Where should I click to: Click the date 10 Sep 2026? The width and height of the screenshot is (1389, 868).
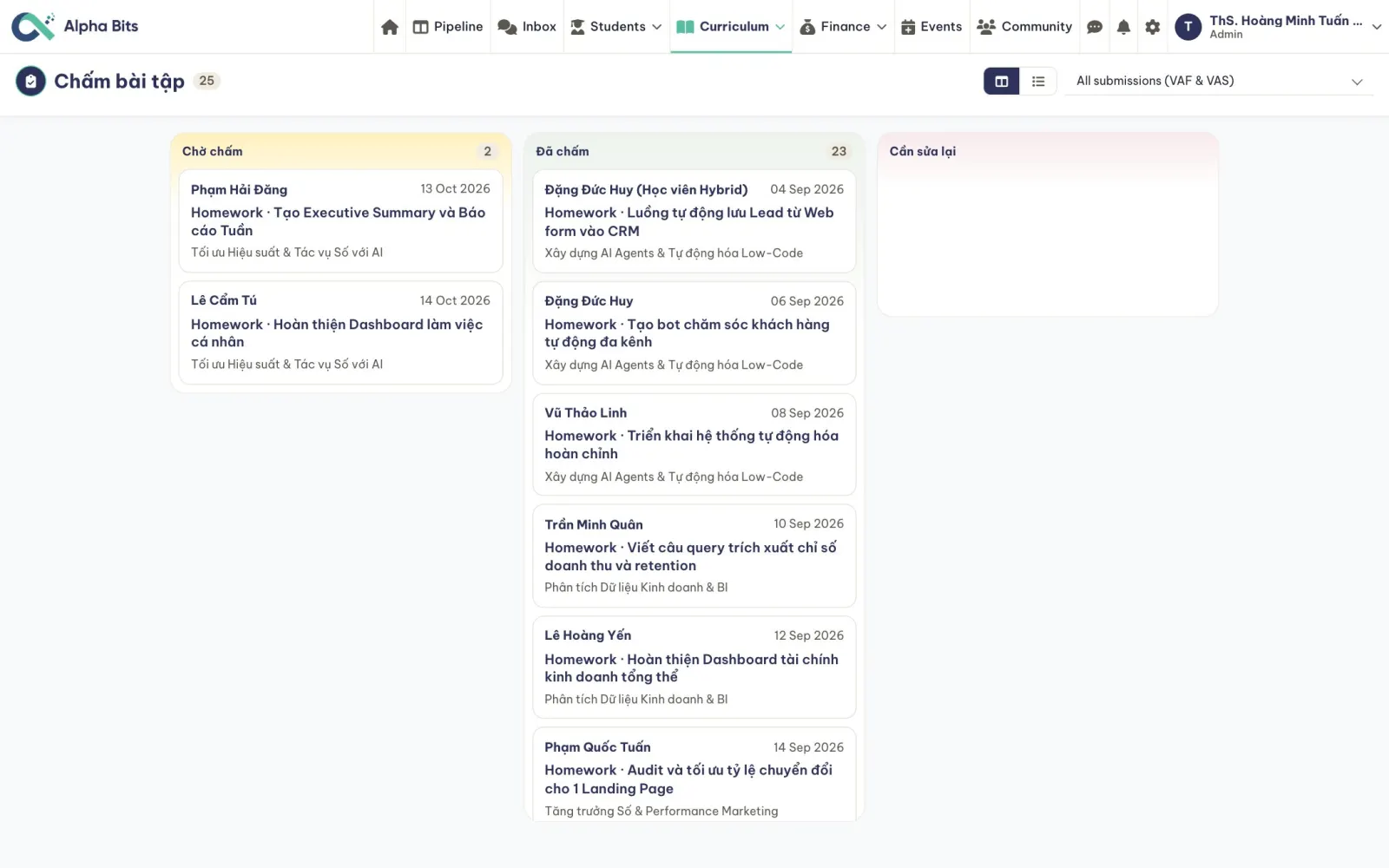click(x=808, y=523)
